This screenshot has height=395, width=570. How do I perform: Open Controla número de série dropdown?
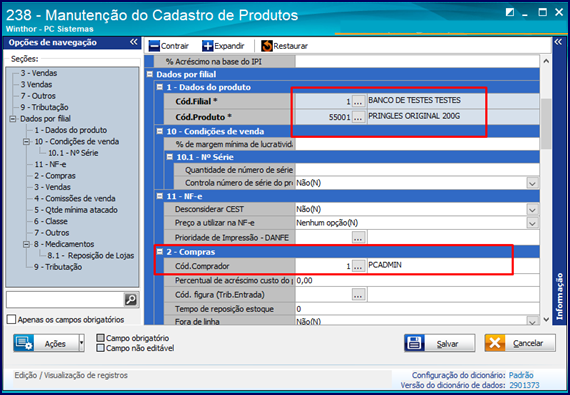[x=533, y=183]
